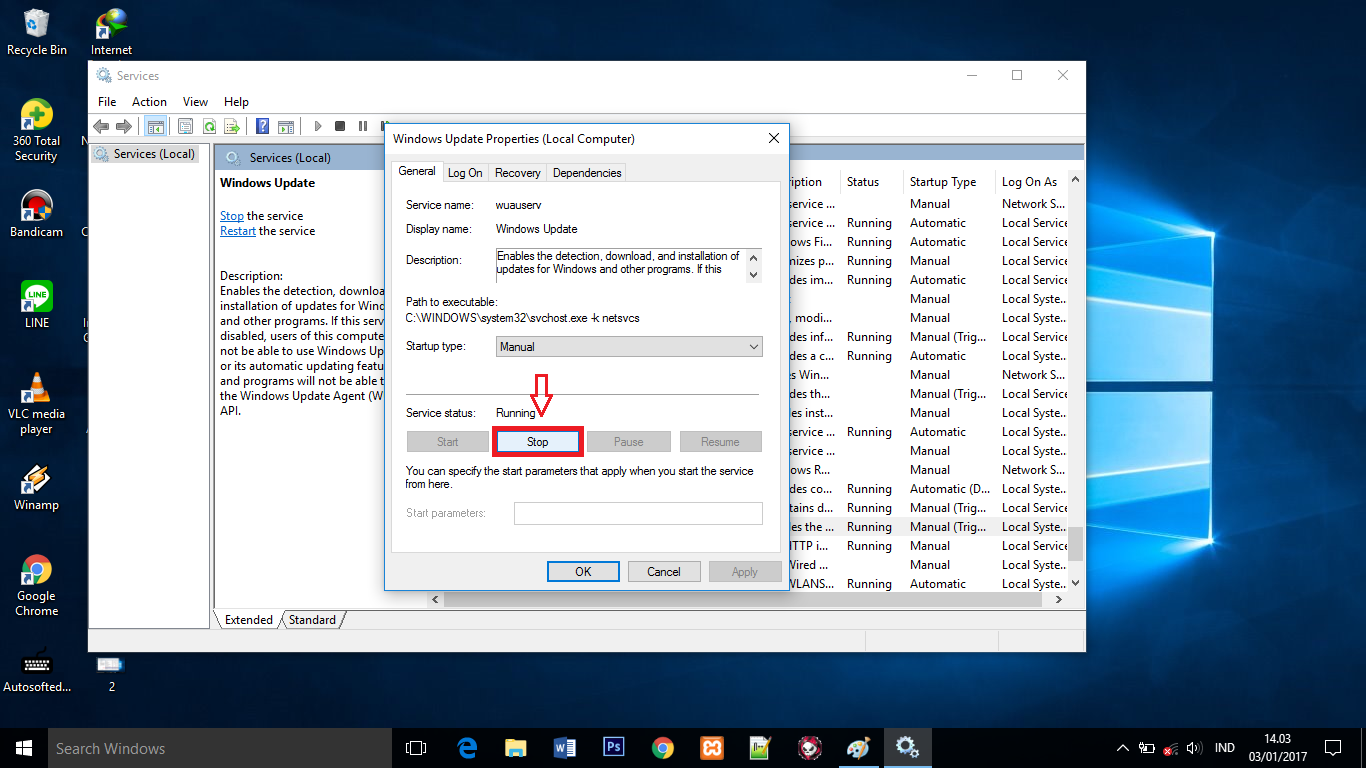The height and width of the screenshot is (768, 1366).
Task: Toggle the Show/Hide Console Tree icon
Action: (x=156, y=125)
